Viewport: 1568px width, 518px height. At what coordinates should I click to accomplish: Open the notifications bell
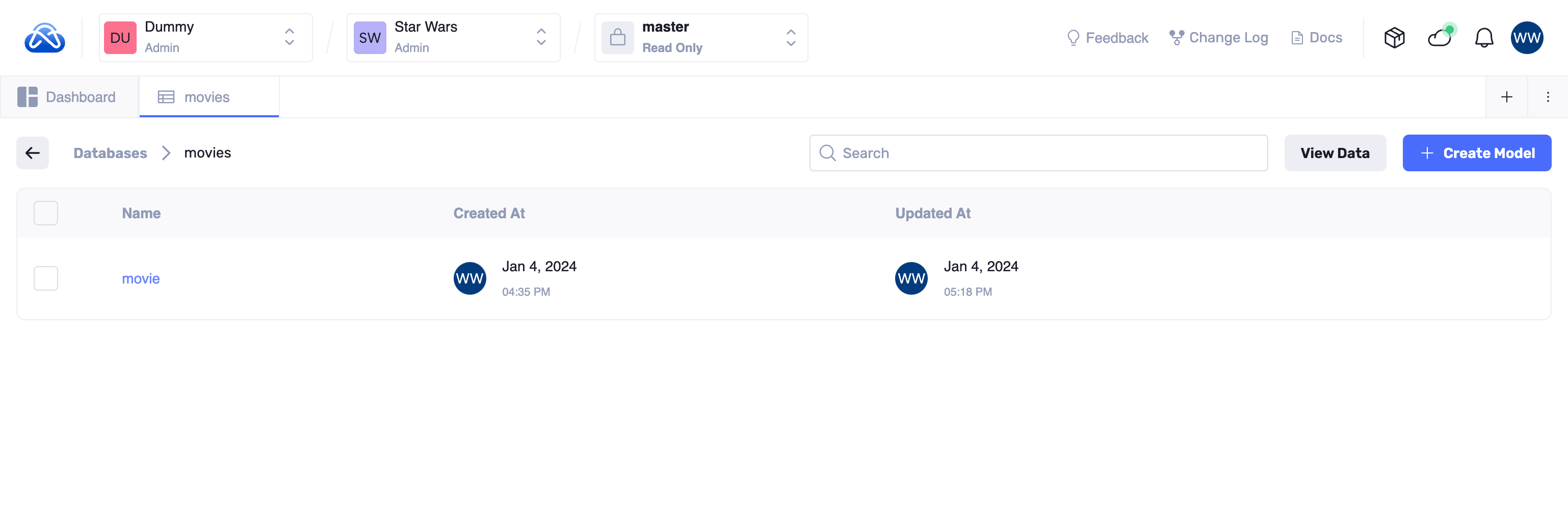coord(1484,38)
